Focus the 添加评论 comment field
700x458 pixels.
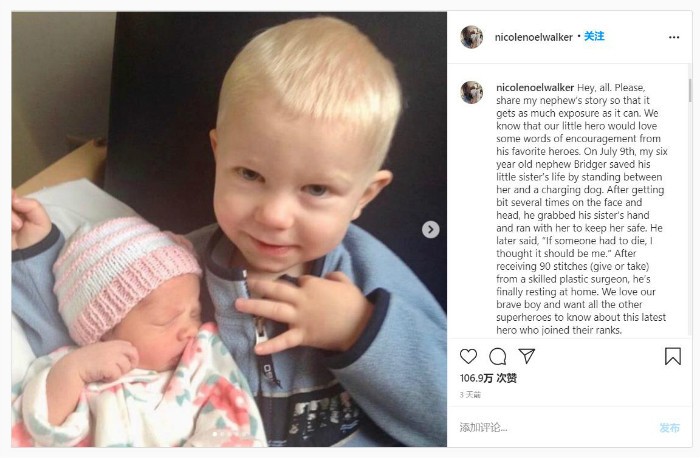click(554, 427)
